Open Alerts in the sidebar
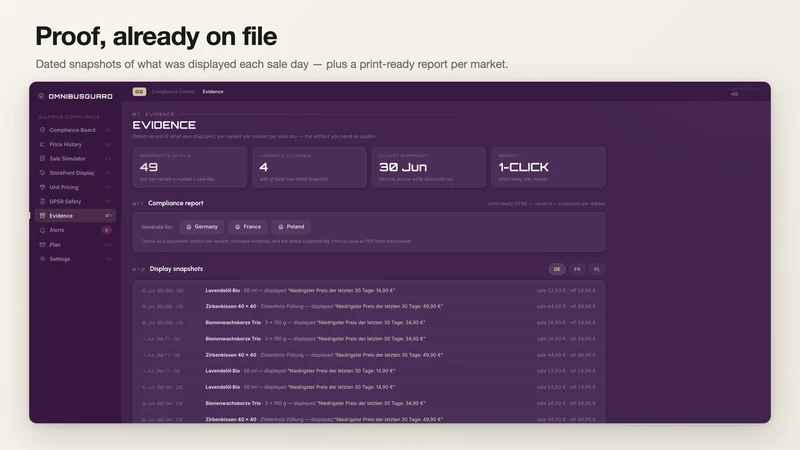The image size is (800, 450). click(x=76, y=230)
